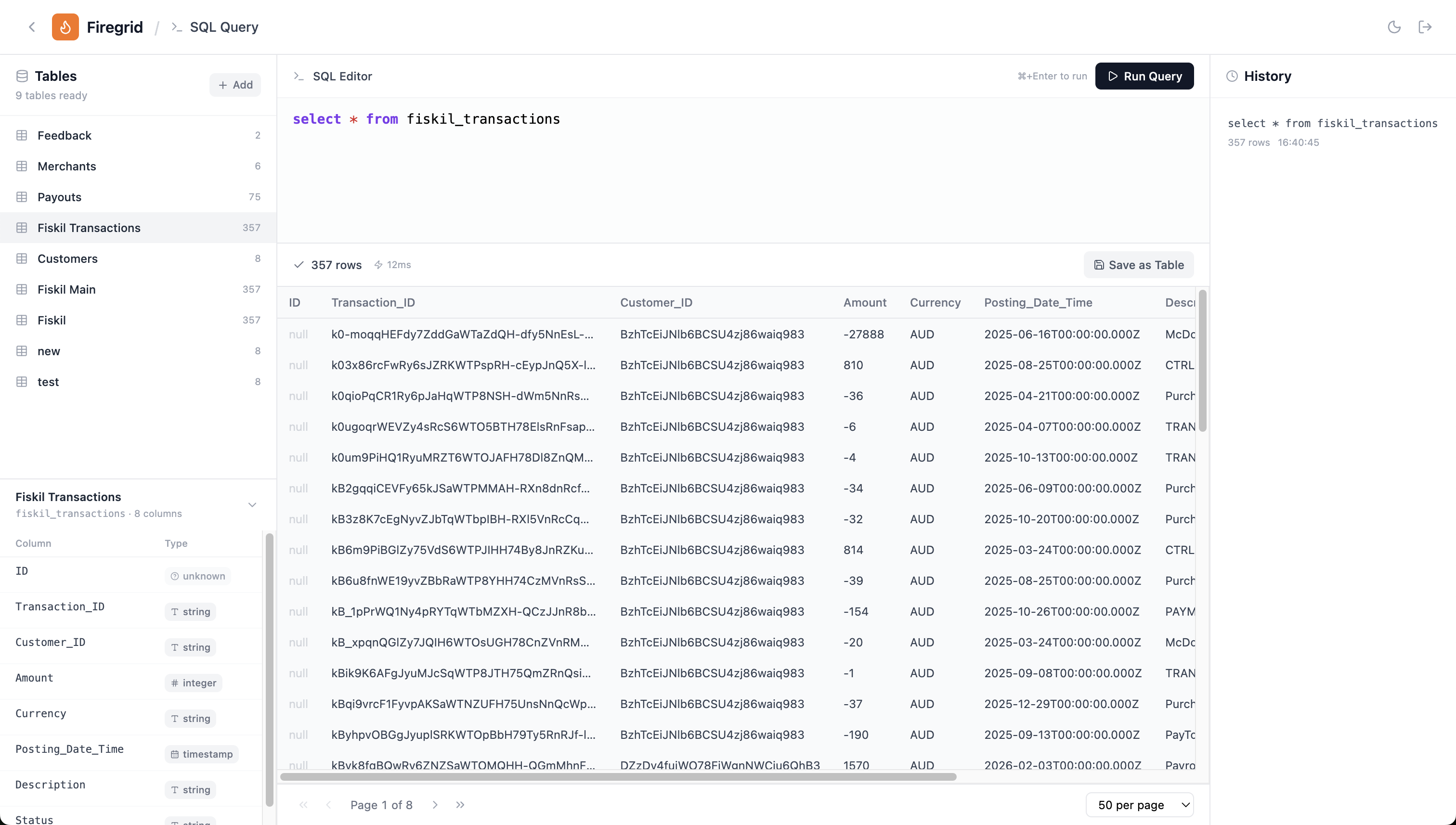Click the integer type badge for Amount
Image resolution: width=1456 pixels, height=825 pixels.
tap(193, 683)
